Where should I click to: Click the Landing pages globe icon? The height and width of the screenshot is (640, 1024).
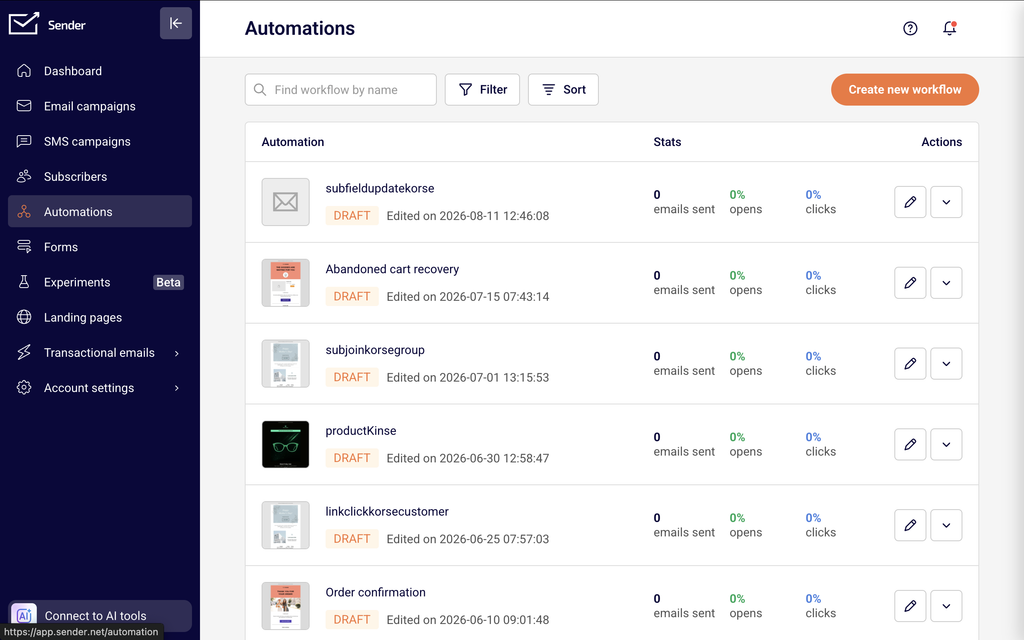click(x=24, y=317)
